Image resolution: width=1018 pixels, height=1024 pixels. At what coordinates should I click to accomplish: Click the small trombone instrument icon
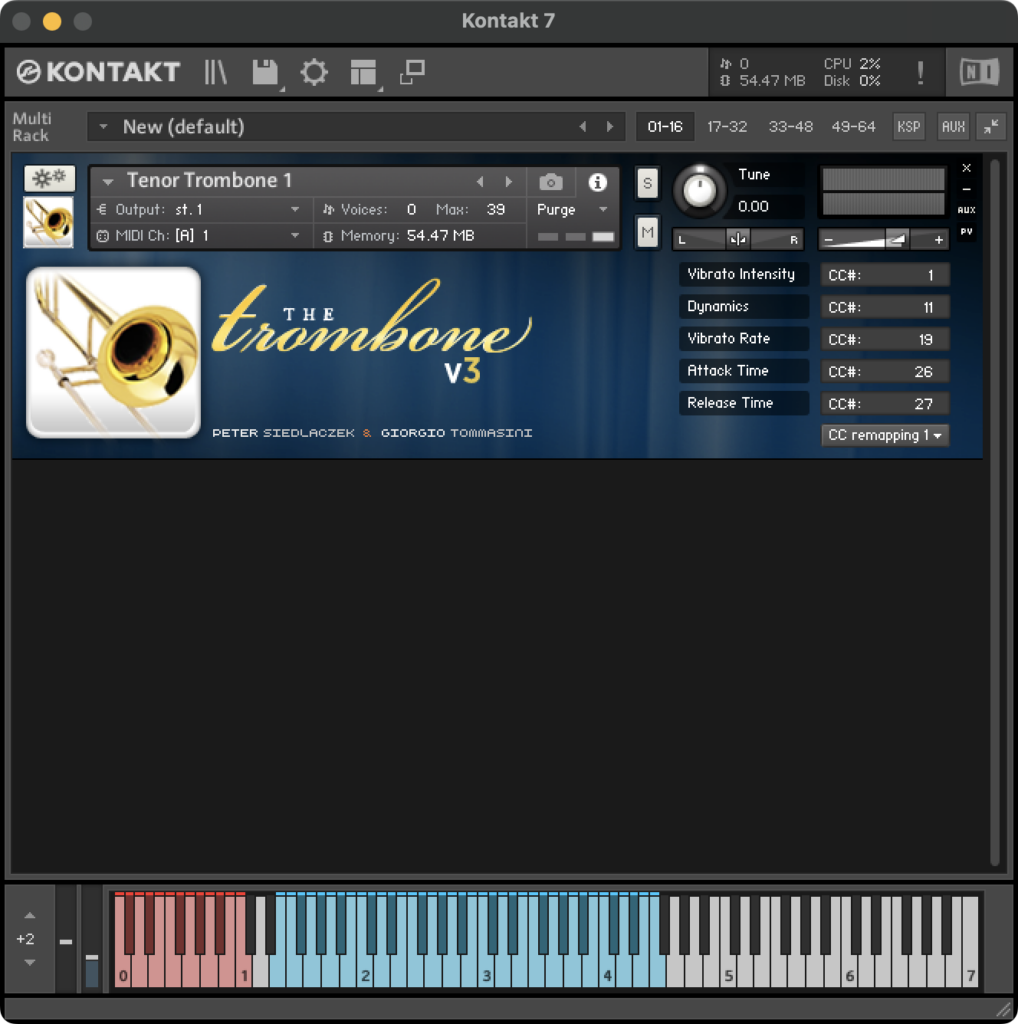(x=48, y=223)
